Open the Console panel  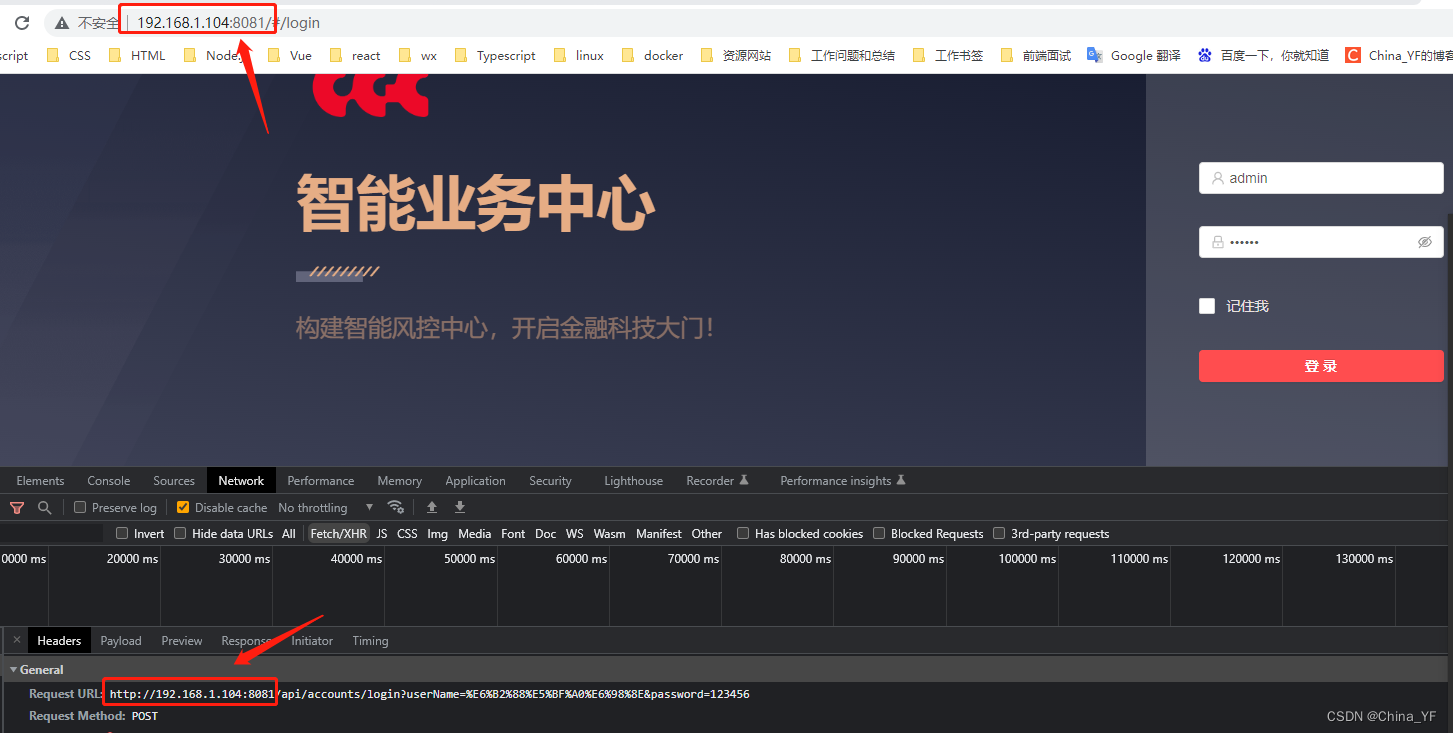point(108,480)
